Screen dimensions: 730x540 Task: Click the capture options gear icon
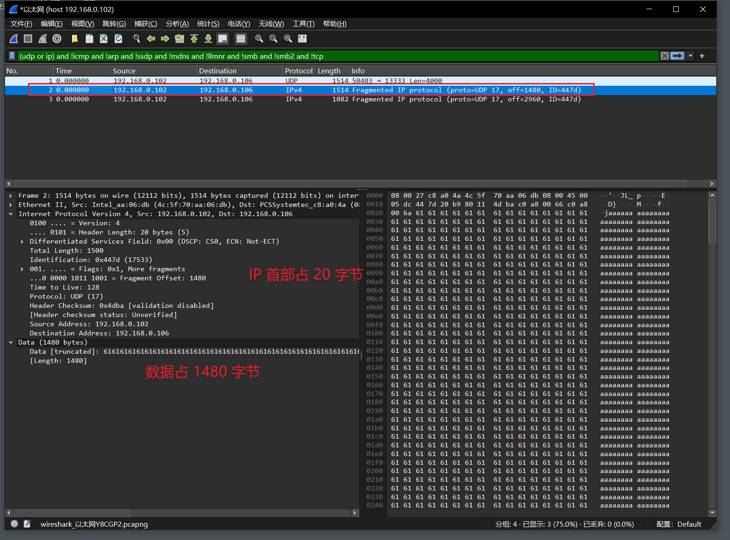click(56, 39)
